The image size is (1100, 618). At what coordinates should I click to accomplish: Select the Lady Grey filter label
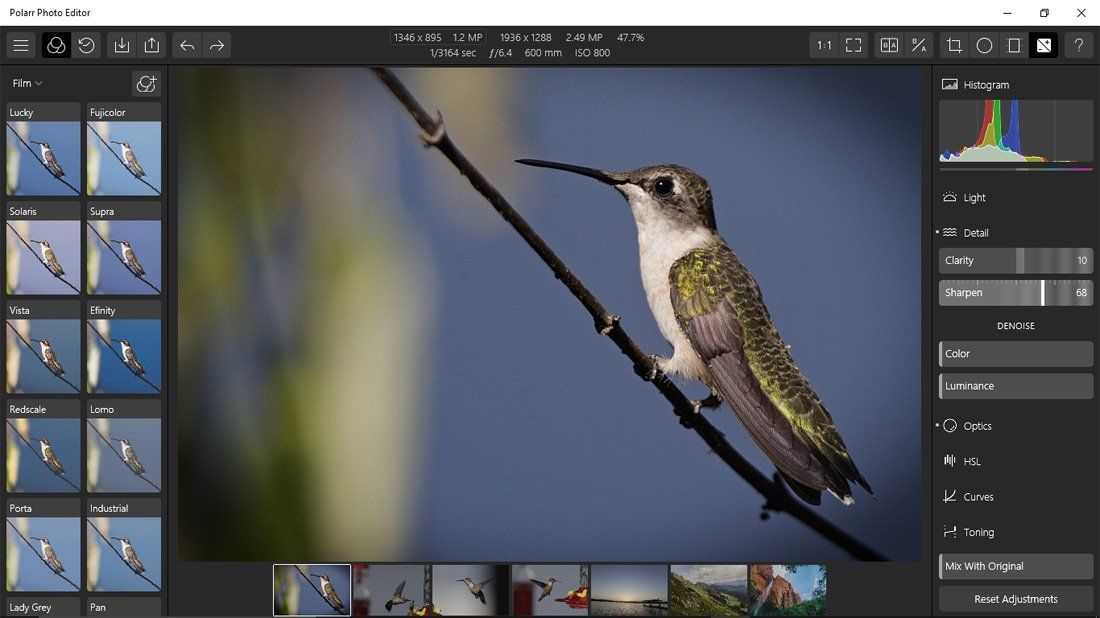coord(30,607)
